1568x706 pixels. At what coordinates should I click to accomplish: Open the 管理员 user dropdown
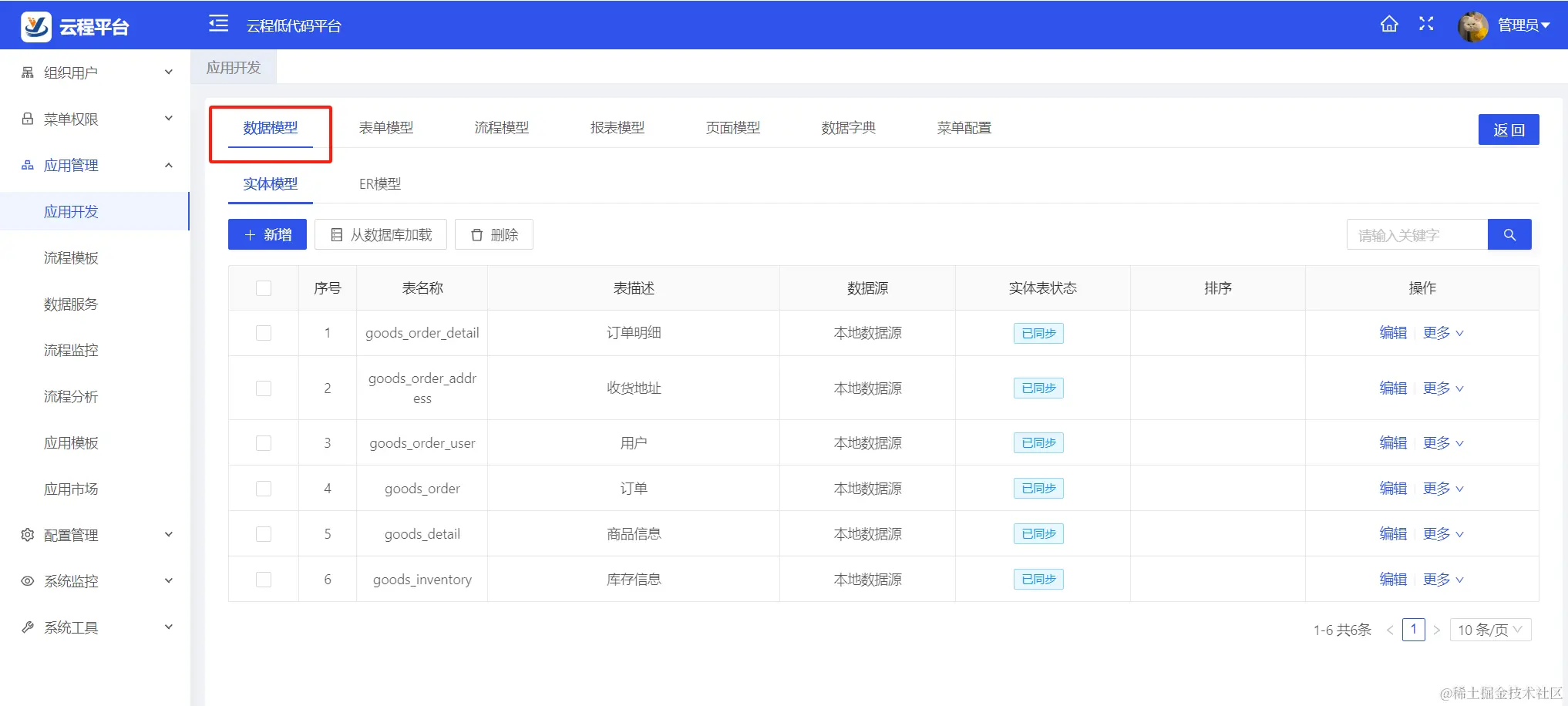click(x=1523, y=25)
